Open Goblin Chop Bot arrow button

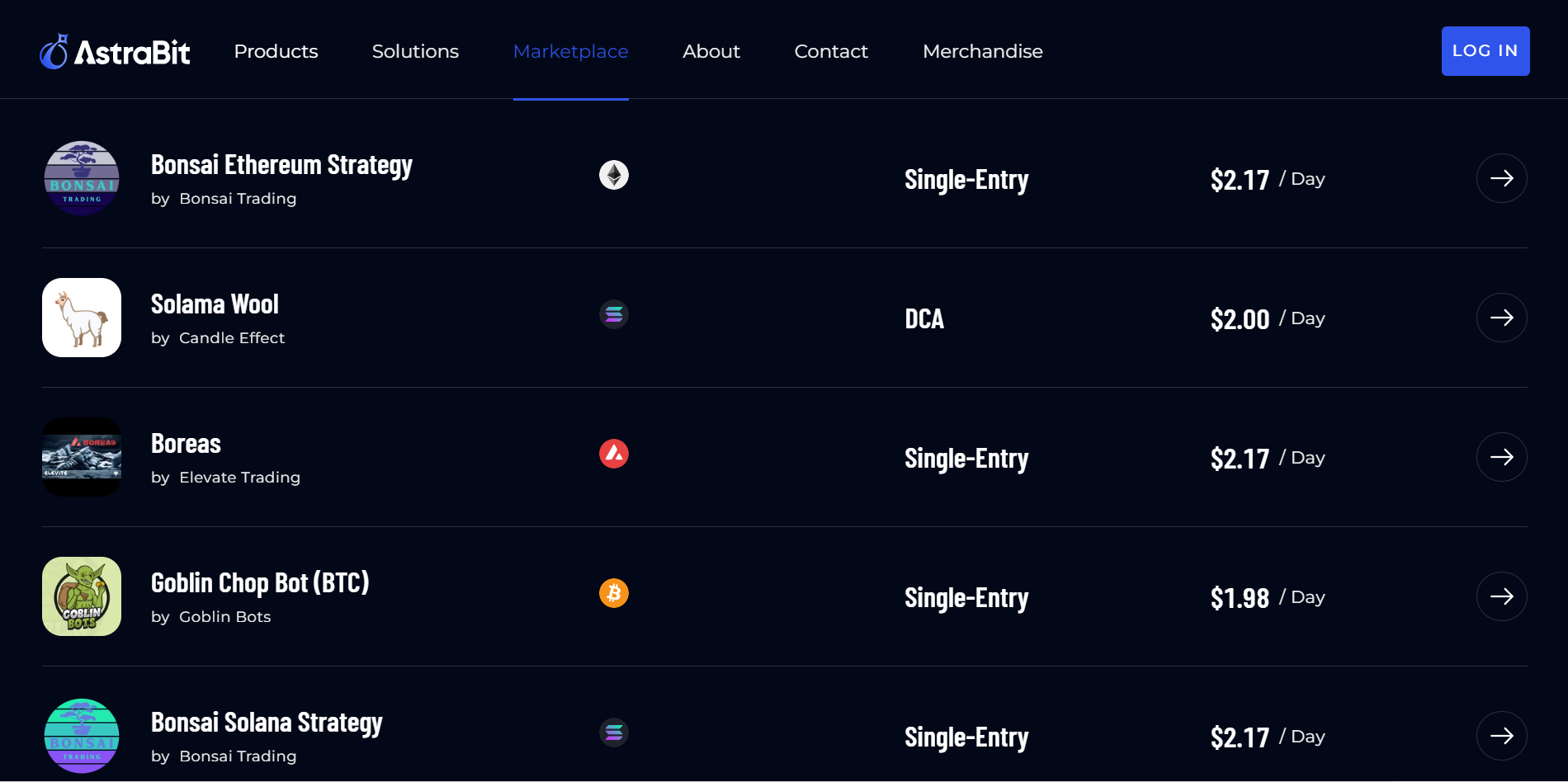(1501, 596)
